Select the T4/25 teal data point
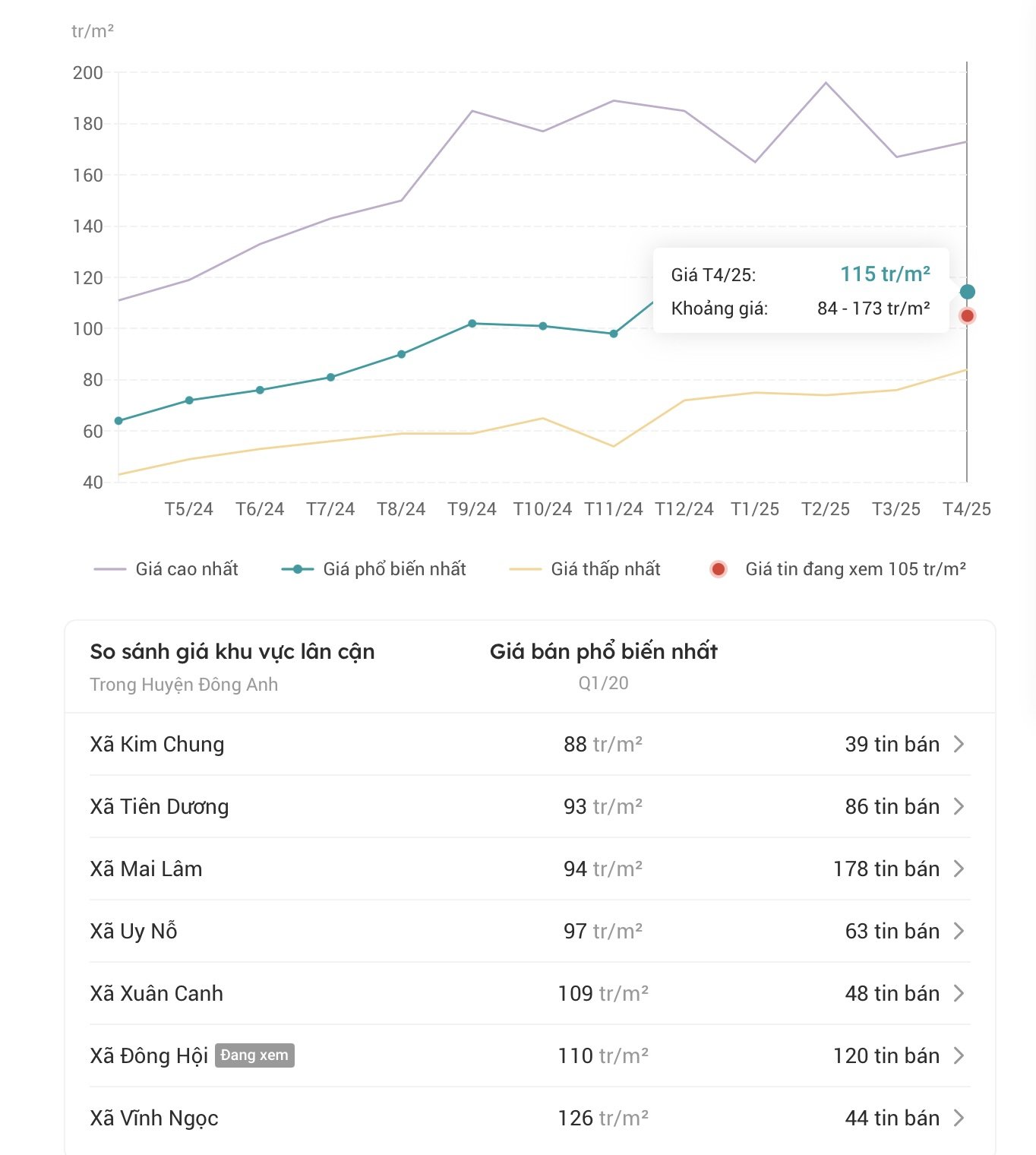 click(967, 292)
